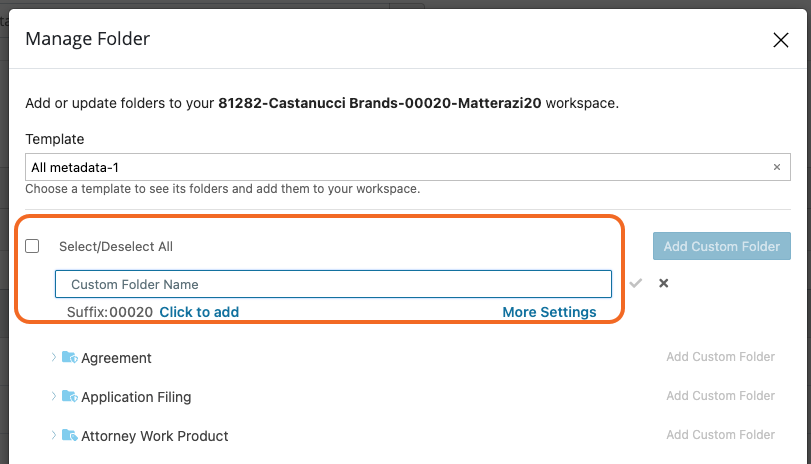
Task: Select the Application Filing folder name
Action: (136, 397)
